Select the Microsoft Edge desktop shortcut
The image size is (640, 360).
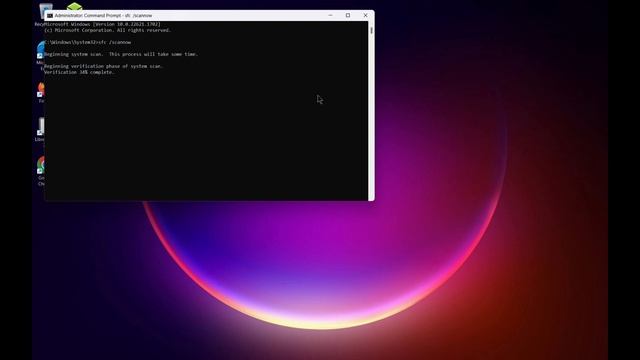(40, 55)
